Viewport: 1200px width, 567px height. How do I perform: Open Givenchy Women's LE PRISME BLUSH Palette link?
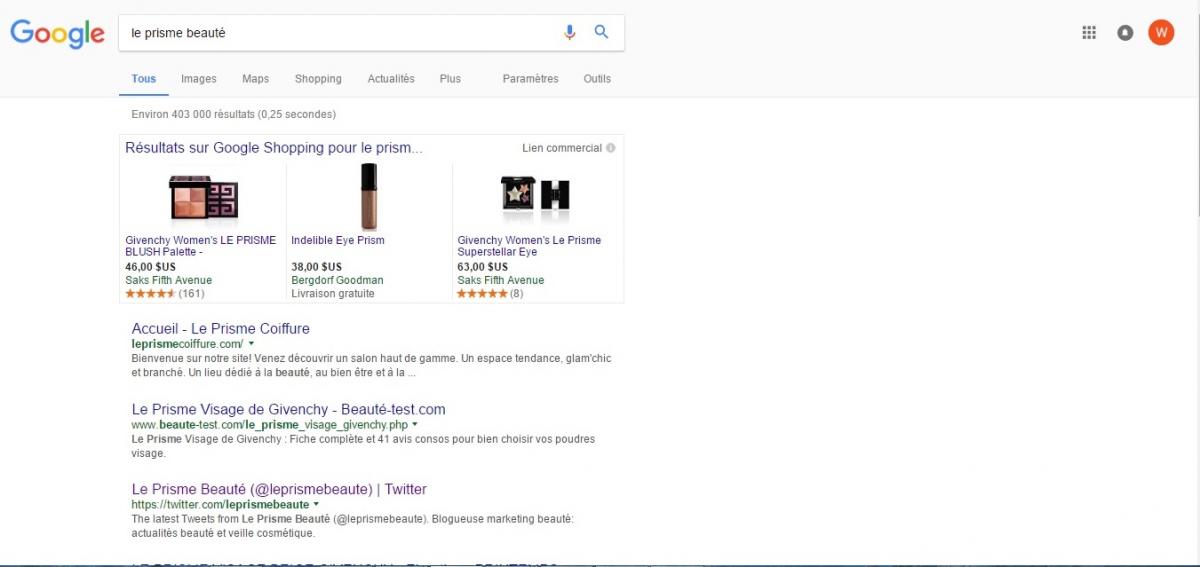coord(201,246)
